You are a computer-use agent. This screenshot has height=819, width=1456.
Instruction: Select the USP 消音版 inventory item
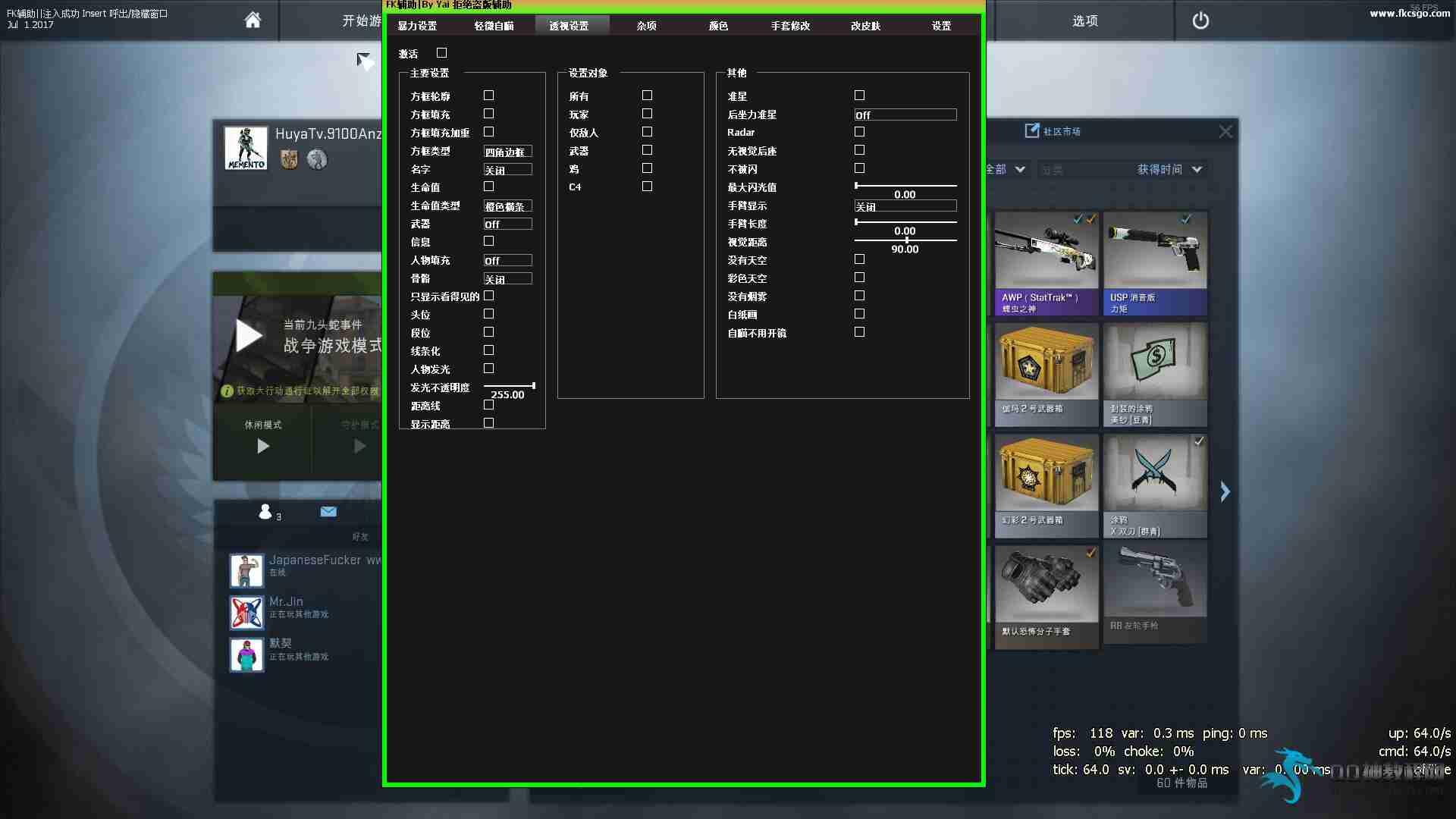(1155, 264)
